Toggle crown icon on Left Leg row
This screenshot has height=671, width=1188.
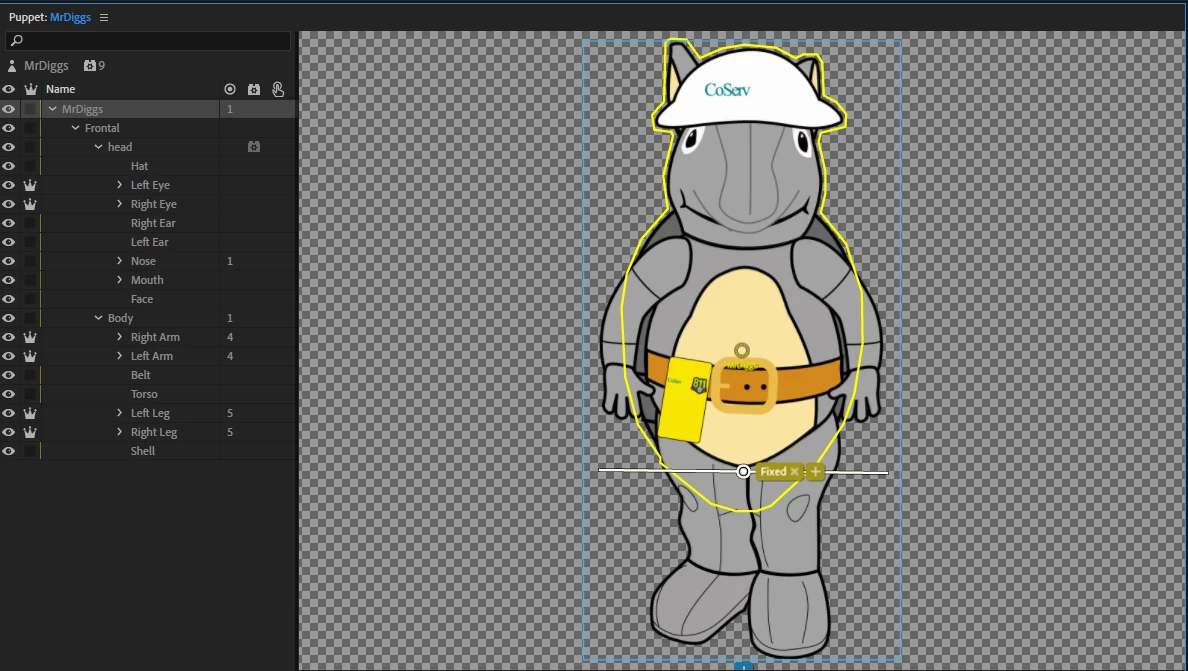[30, 413]
